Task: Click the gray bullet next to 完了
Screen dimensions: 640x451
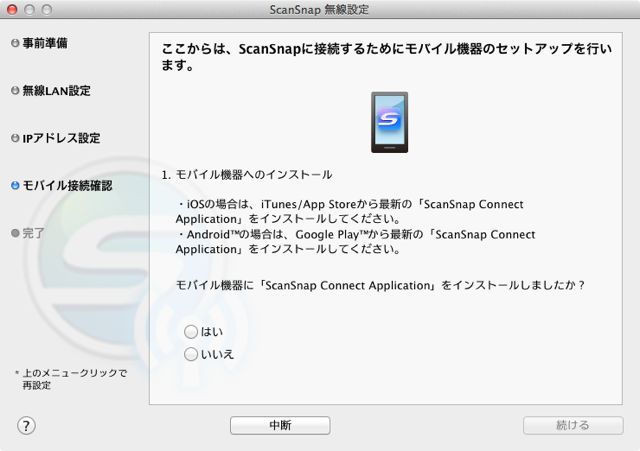Action: click(15, 233)
